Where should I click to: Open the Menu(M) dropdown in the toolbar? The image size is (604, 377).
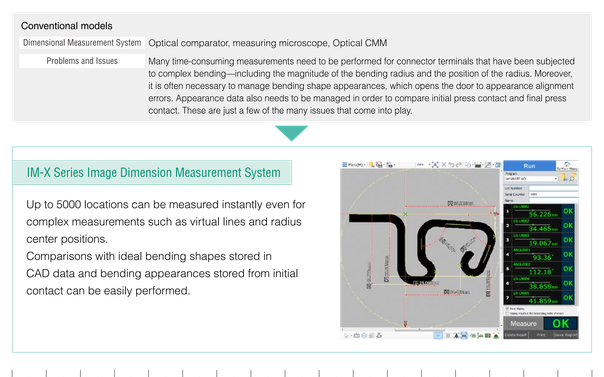354,165
